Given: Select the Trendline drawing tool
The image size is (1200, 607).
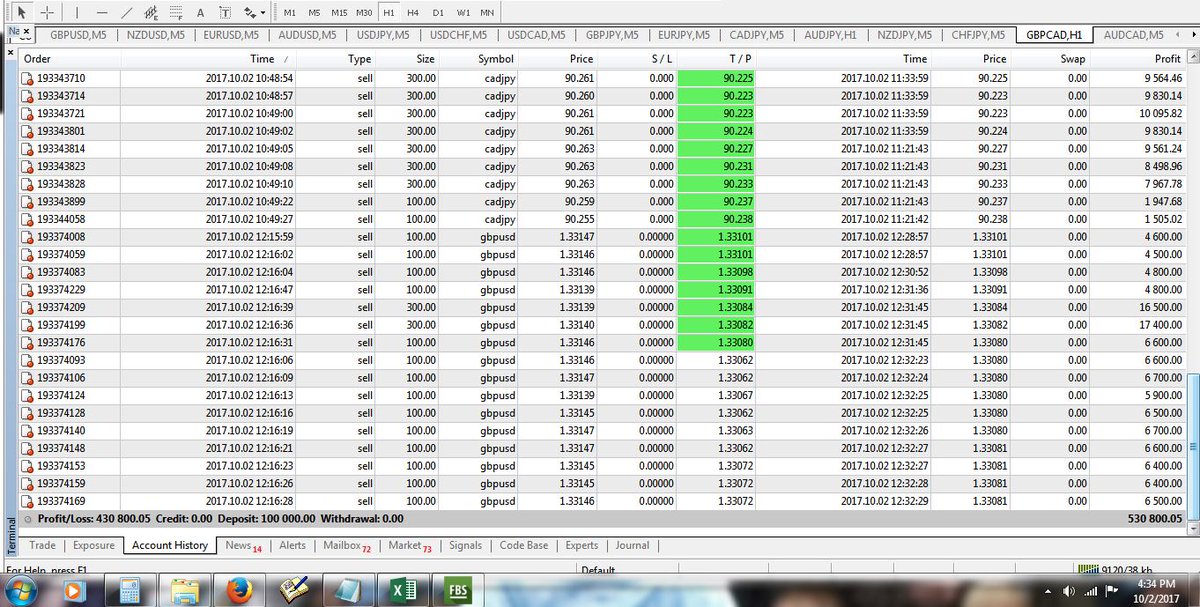Looking at the screenshot, I should pos(126,12).
